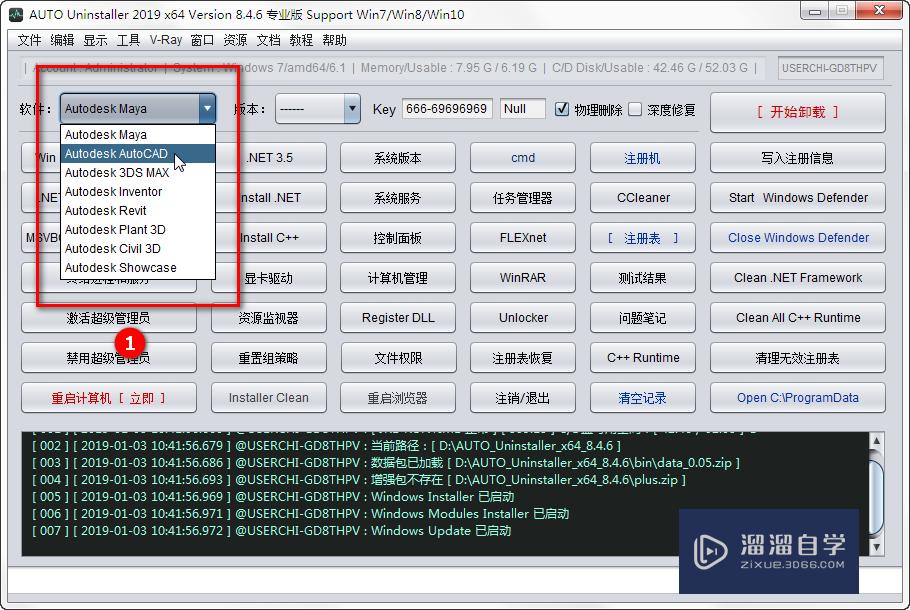910x610 pixels.
Task: Click the 开始卸载 (start uninstall) button
Action: 797,112
